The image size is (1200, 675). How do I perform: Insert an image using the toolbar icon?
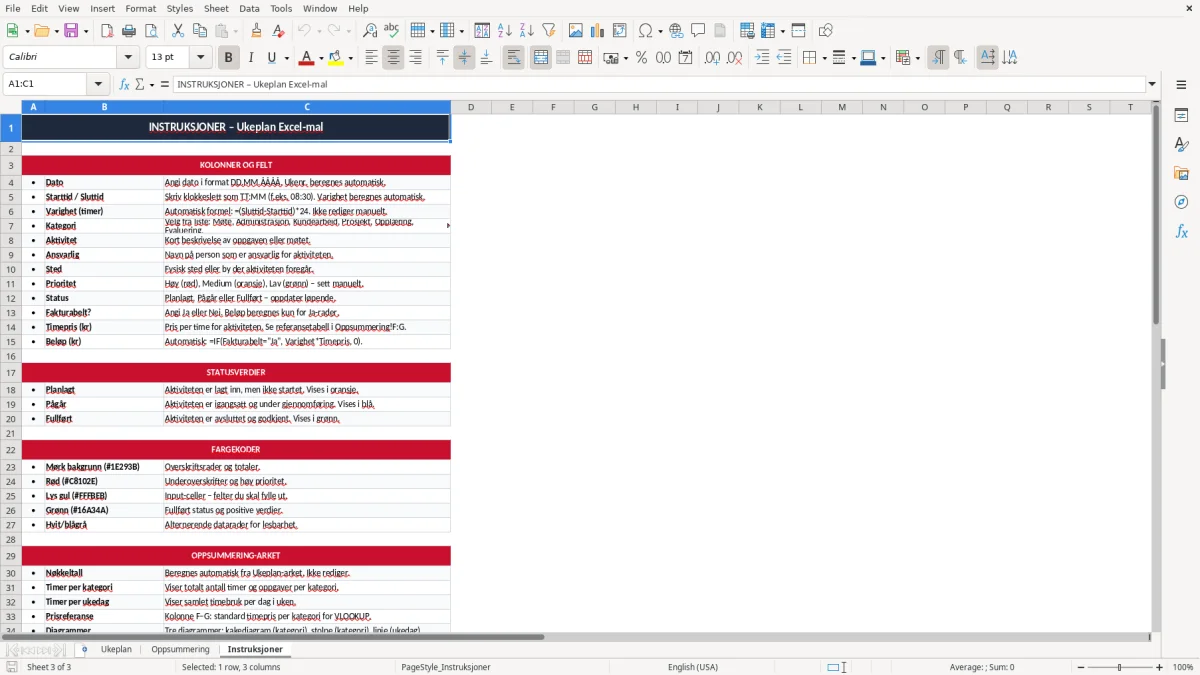(576, 31)
